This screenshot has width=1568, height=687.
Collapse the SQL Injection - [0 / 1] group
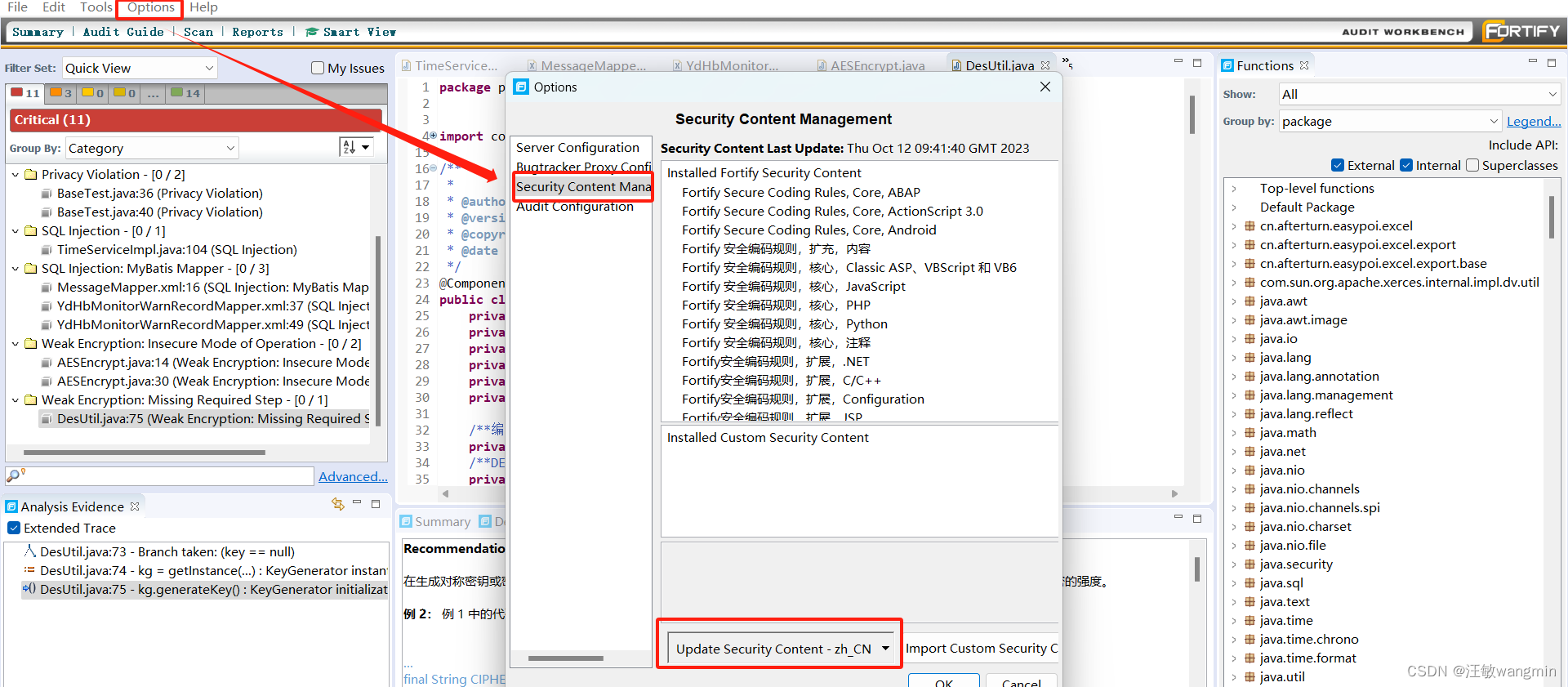pyautogui.click(x=16, y=230)
